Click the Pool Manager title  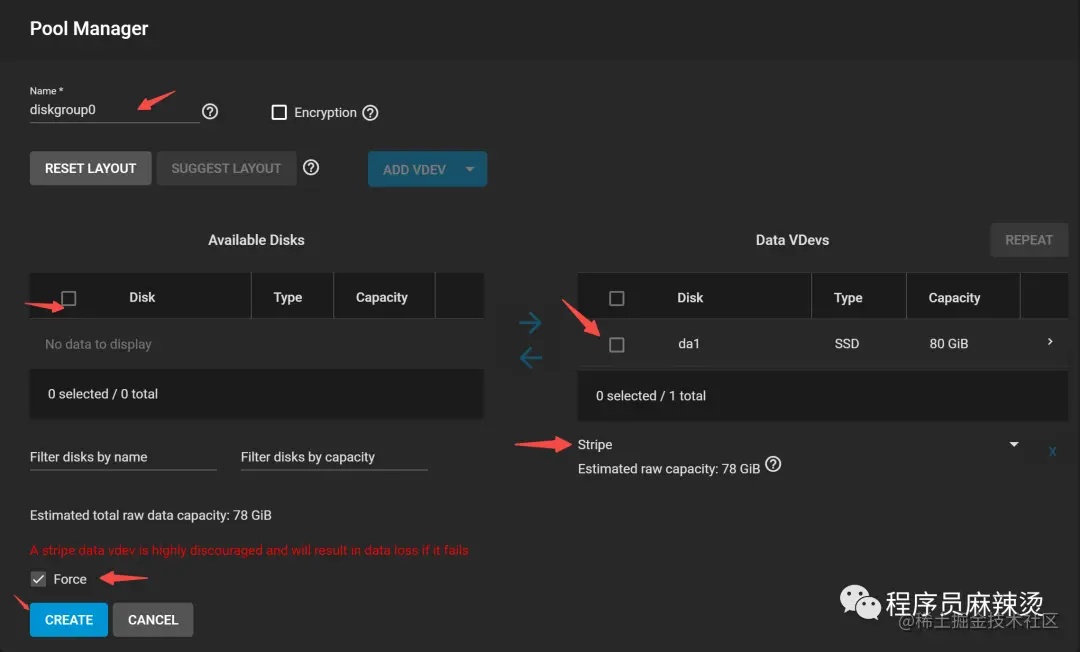tap(89, 29)
